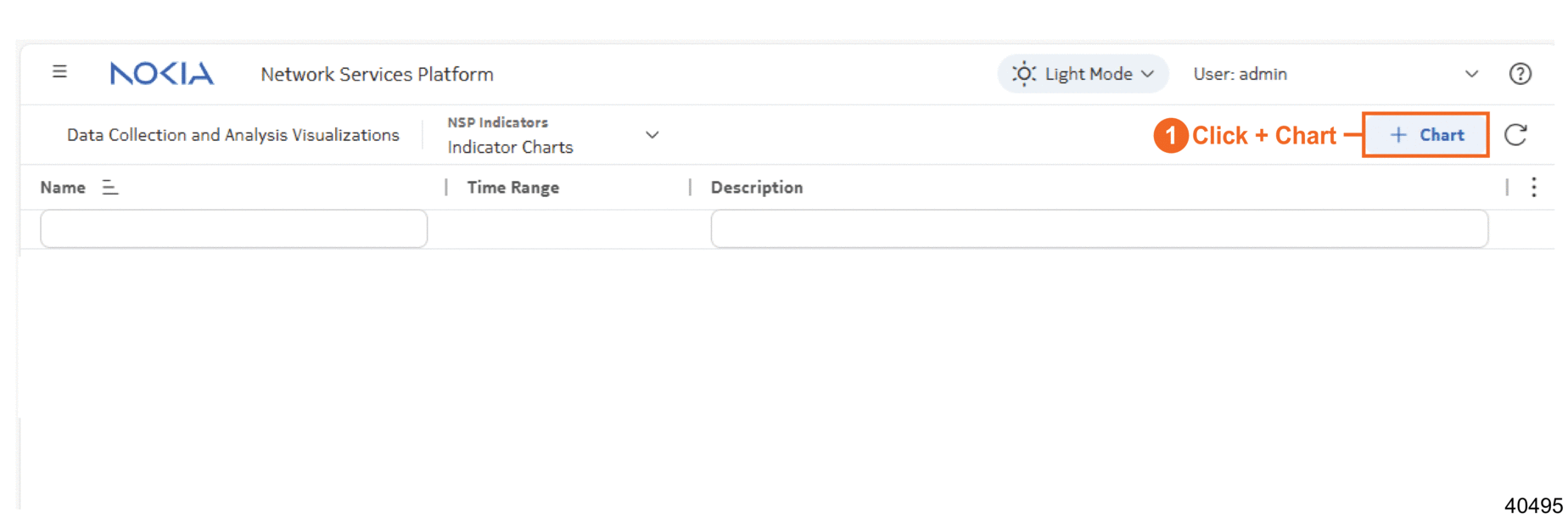The image size is (1568, 524).
Task: Expand the User admin dropdown arrow
Action: pyautogui.click(x=1471, y=74)
